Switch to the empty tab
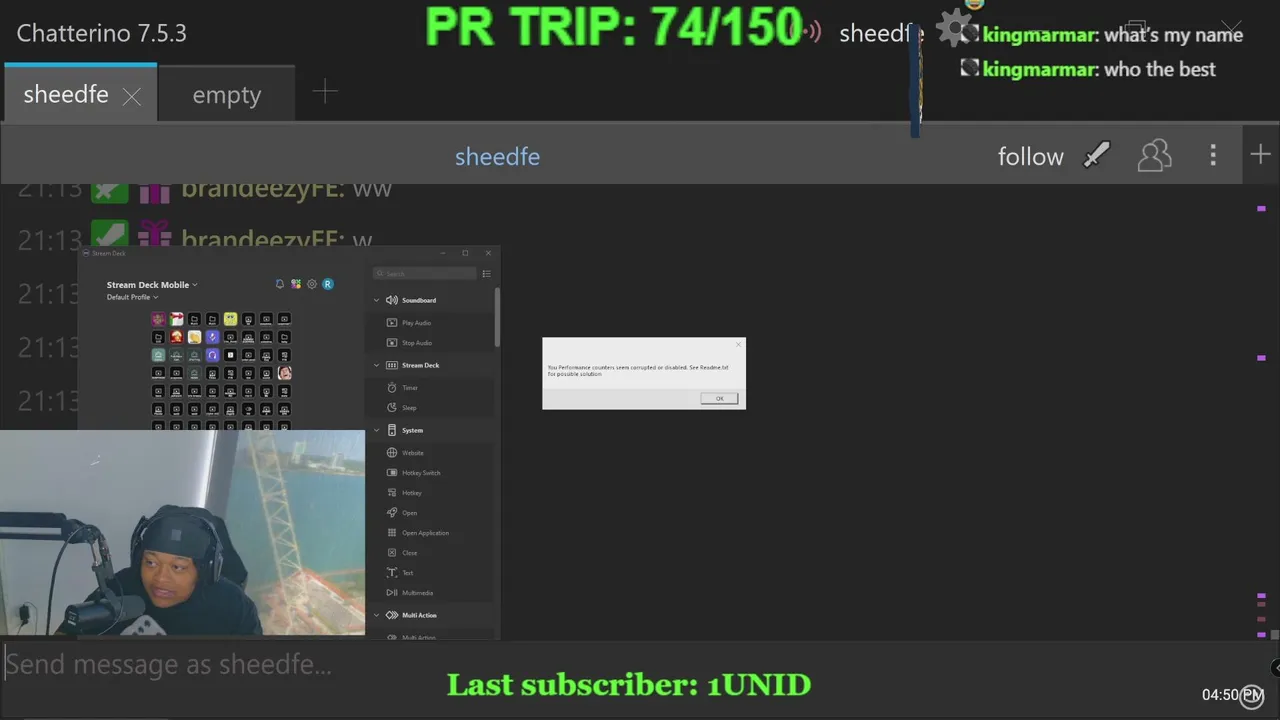This screenshot has width=1280, height=720. [226, 95]
